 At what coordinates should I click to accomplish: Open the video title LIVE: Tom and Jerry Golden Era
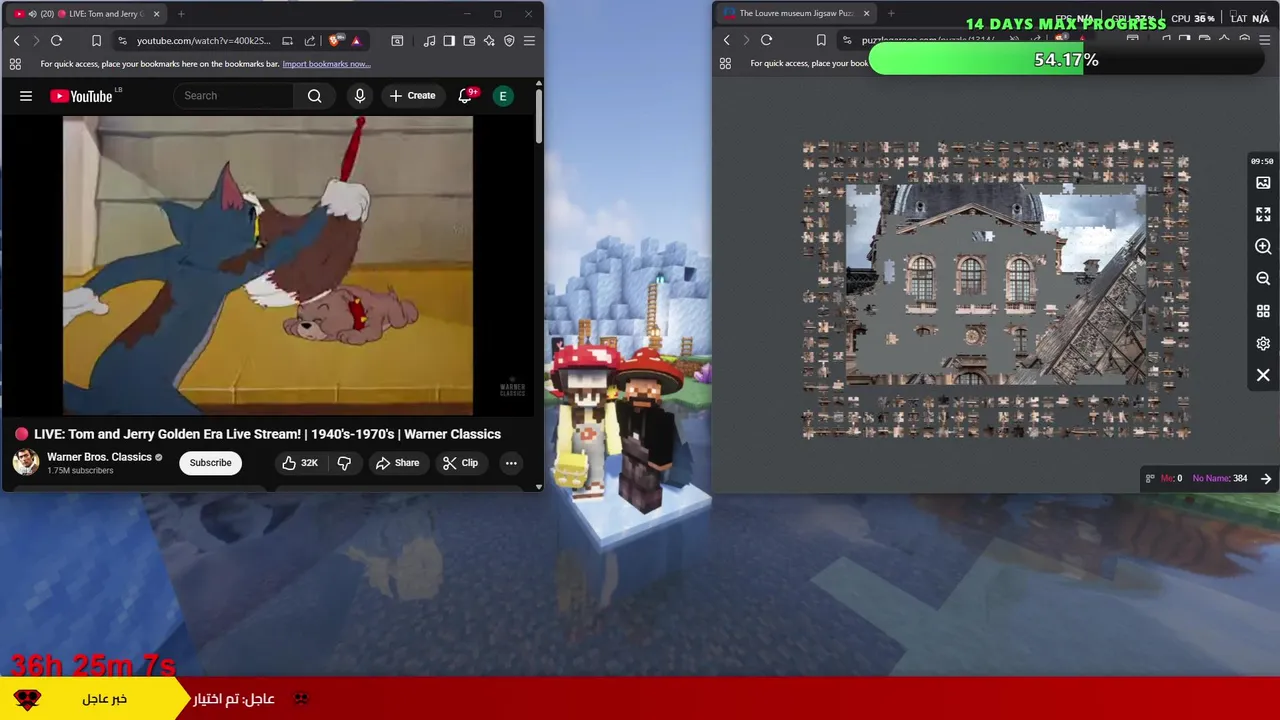pyautogui.click(x=267, y=434)
